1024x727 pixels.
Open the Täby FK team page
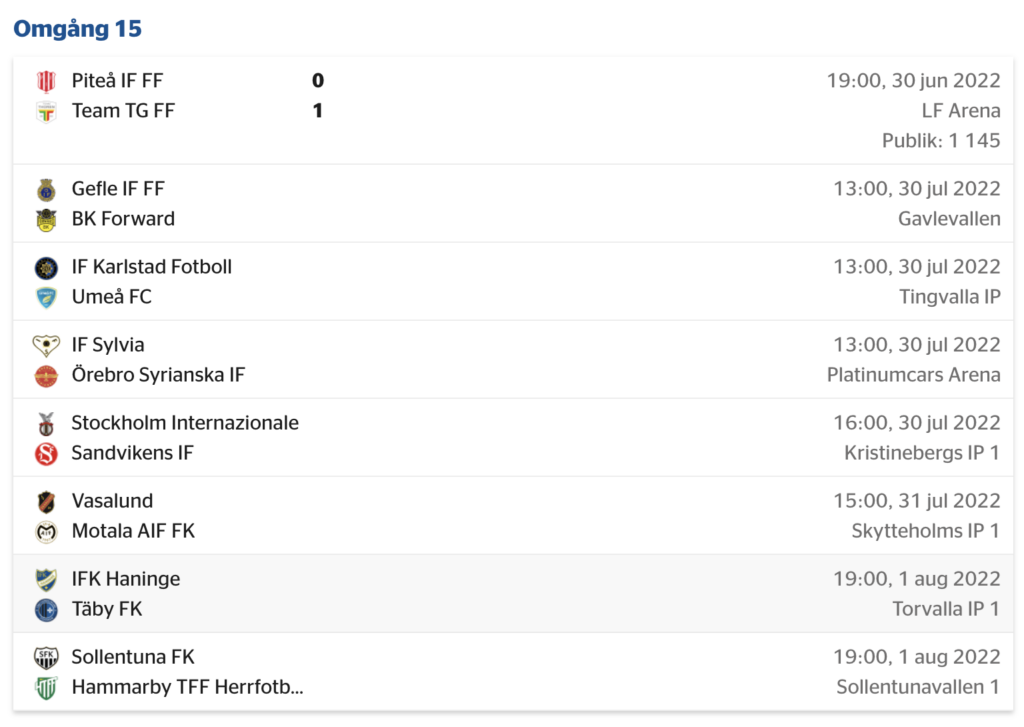click(x=107, y=609)
